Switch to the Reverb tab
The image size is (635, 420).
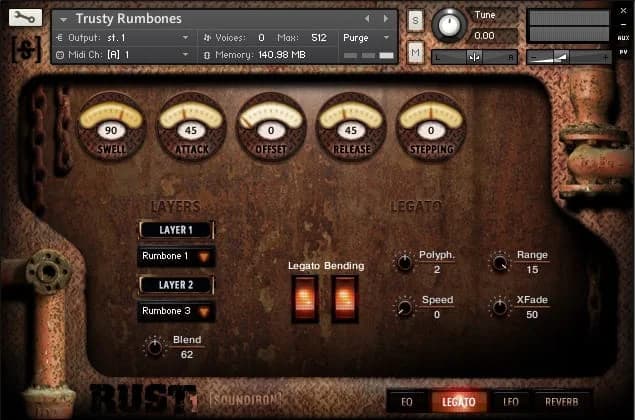(562, 402)
